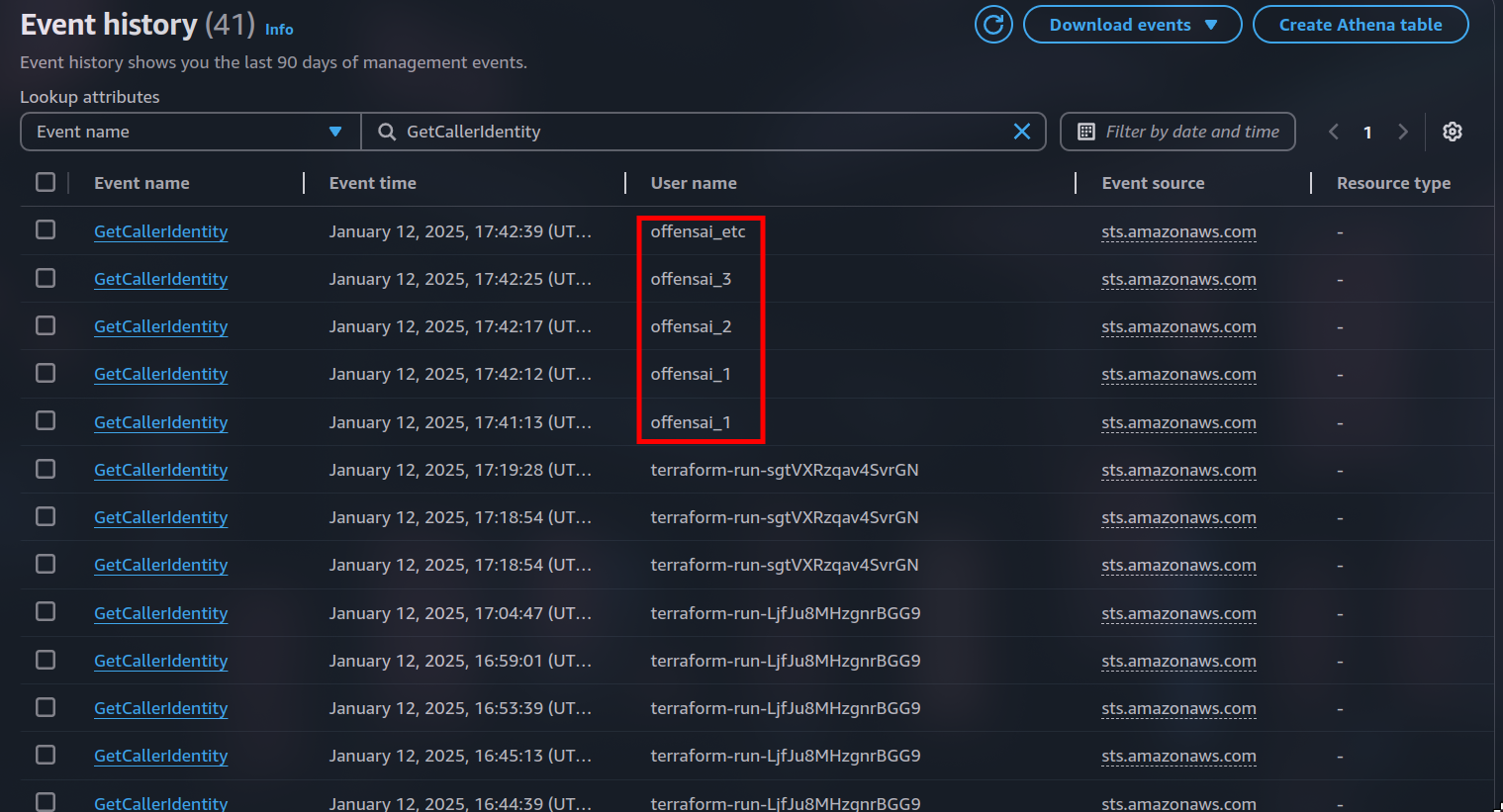
Task: Open sts.amazonaws.com link on the 16:59:01 row
Action: point(1178,660)
